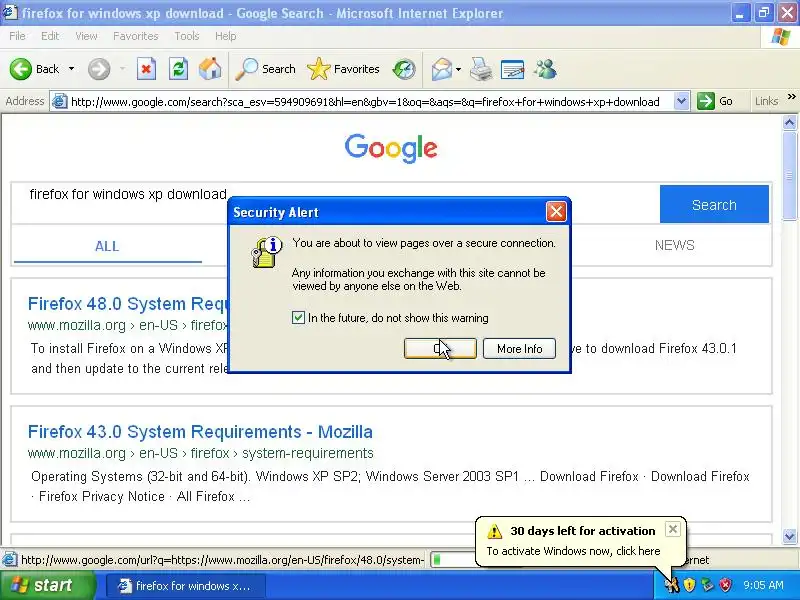Open the Messenger people icon
Image resolution: width=800 pixels, height=600 pixels.
[x=545, y=69]
